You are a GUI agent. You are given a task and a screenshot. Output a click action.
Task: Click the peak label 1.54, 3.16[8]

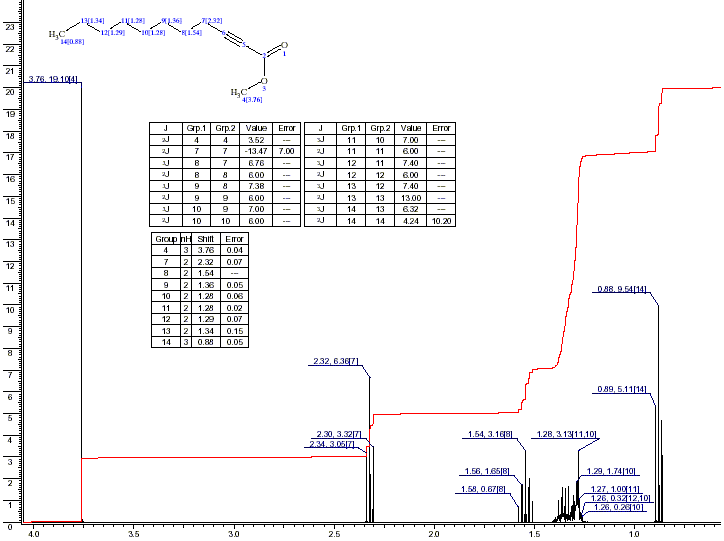[x=490, y=434]
